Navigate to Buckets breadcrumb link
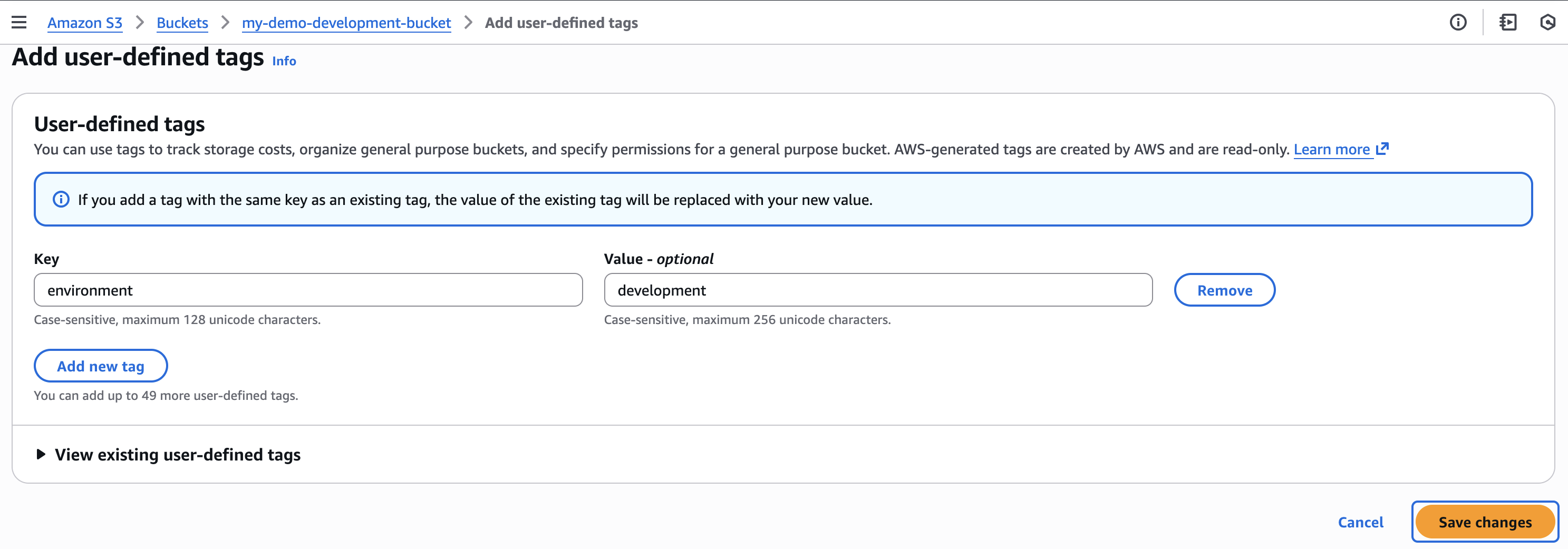This screenshot has width=1568, height=549. point(182,23)
